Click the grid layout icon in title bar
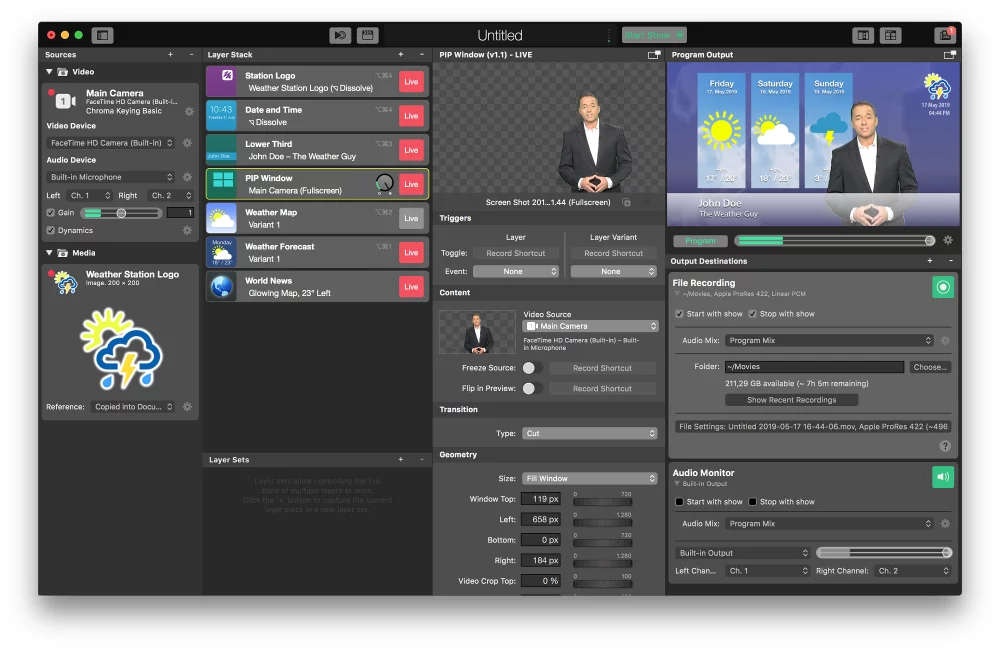Viewport: 1000px width, 650px height. click(x=890, y=35)
